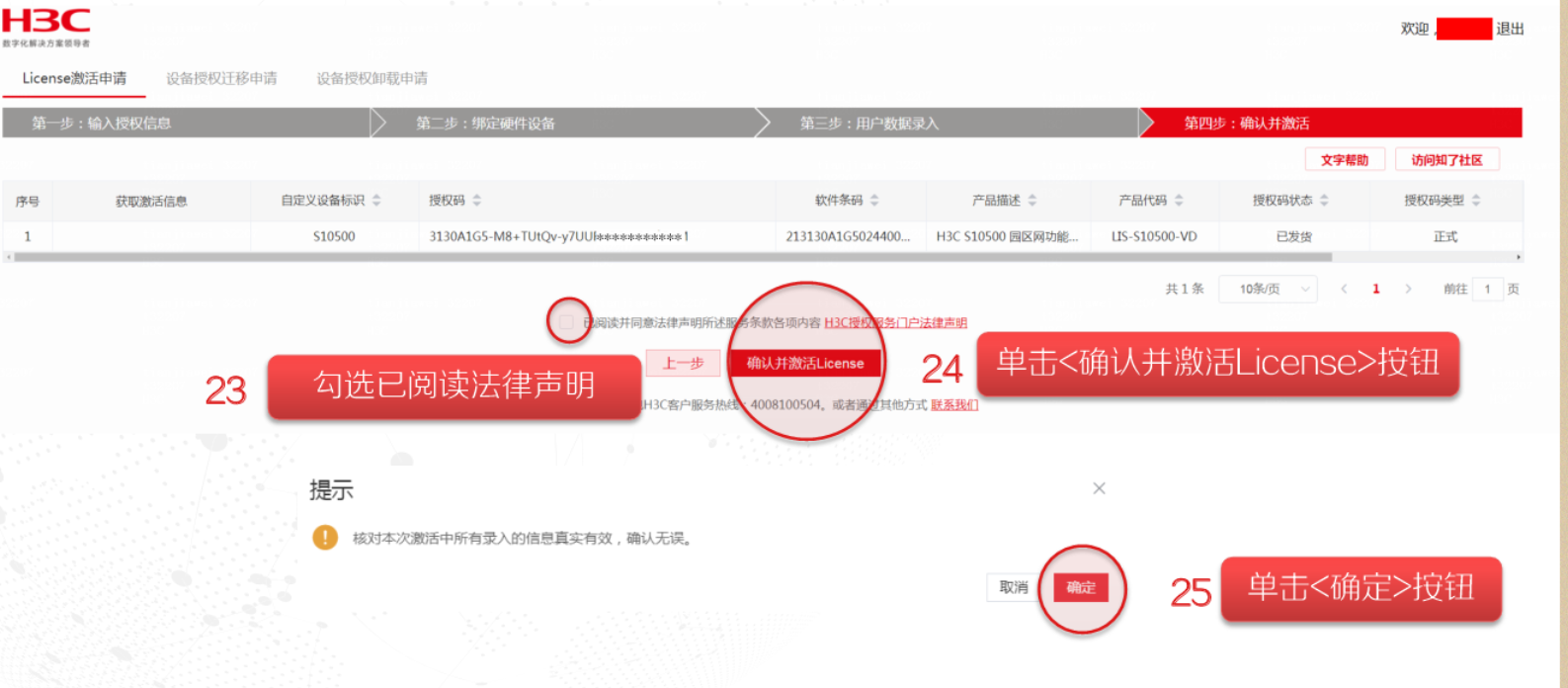This screenshot has height=688, width=1568.
Task: Switch to 设备授权迁移申请 tab
Action: pyautogui.click(x=221, y=78)
